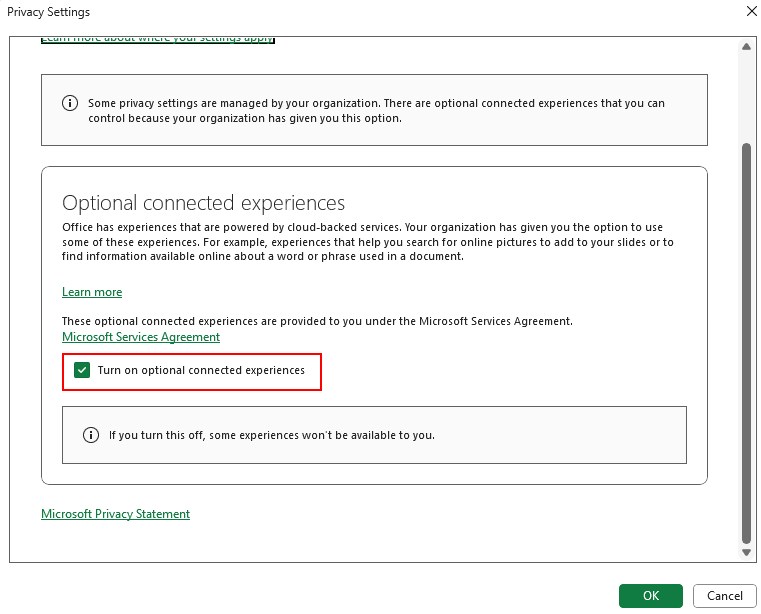Click the scrollbar up arrow
761x614 pixels.
click(745, 47)
